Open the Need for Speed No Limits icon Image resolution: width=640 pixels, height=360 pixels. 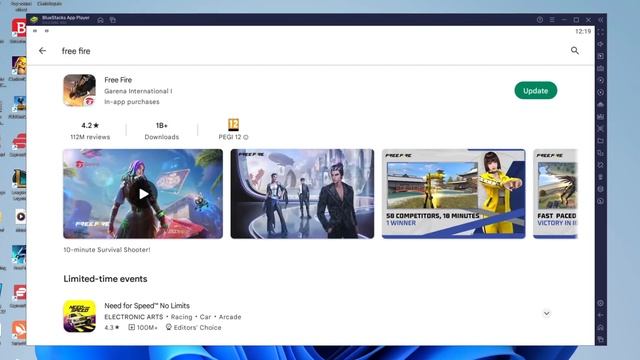[x=80, y=316]
